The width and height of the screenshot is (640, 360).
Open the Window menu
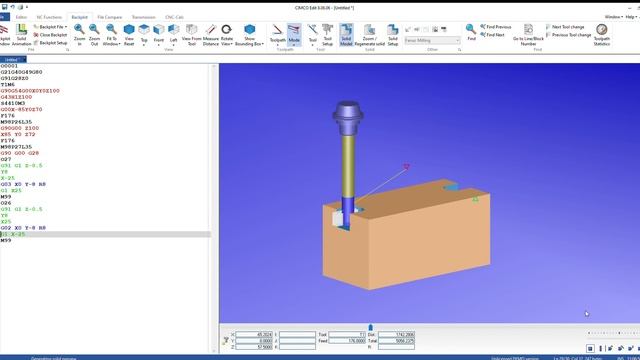point(613,17)
